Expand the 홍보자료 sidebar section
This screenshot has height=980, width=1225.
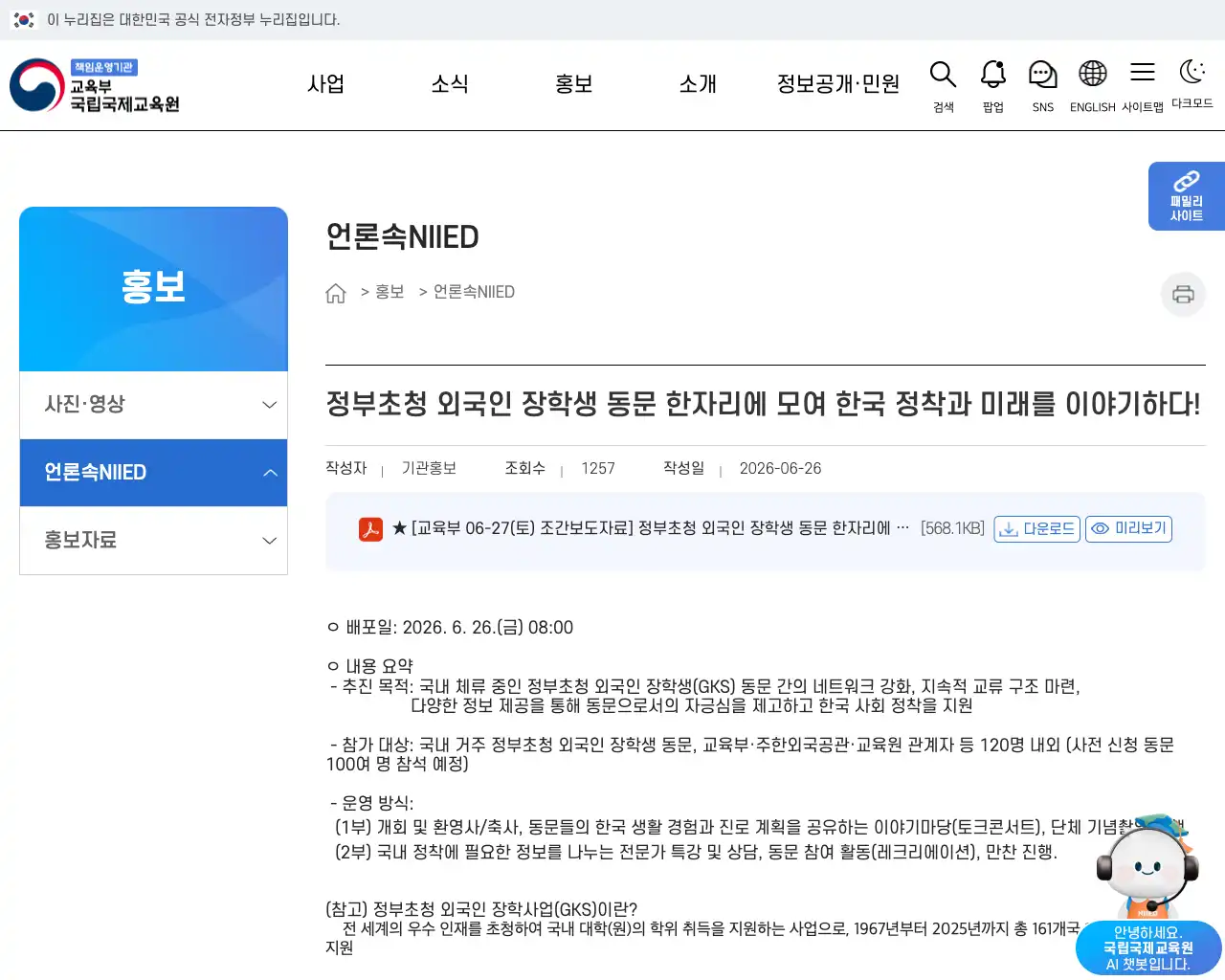[x=153, y=541]
